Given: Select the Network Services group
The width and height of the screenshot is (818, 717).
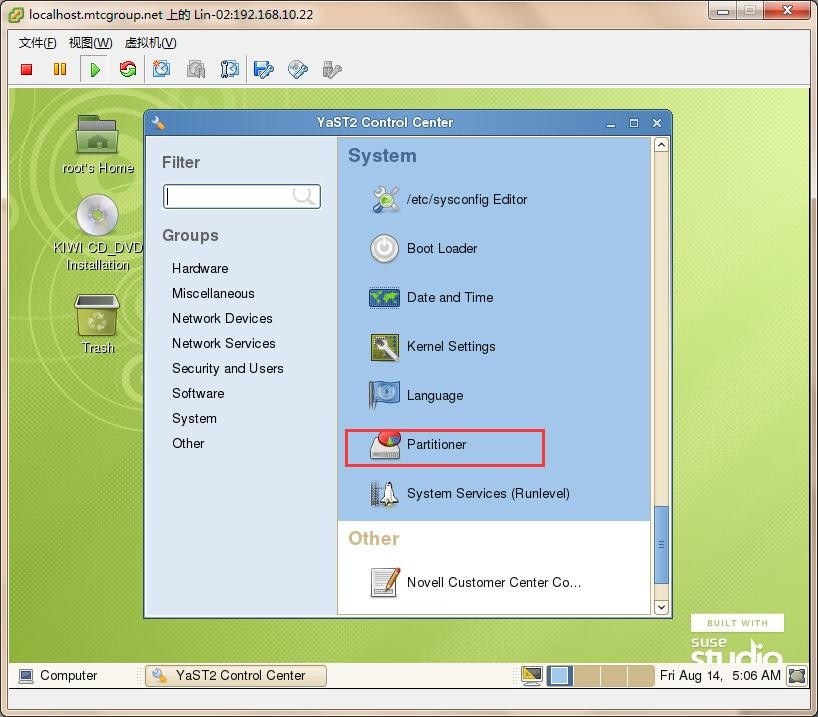Looking at the screenshot, I should [x=224, y=344].
